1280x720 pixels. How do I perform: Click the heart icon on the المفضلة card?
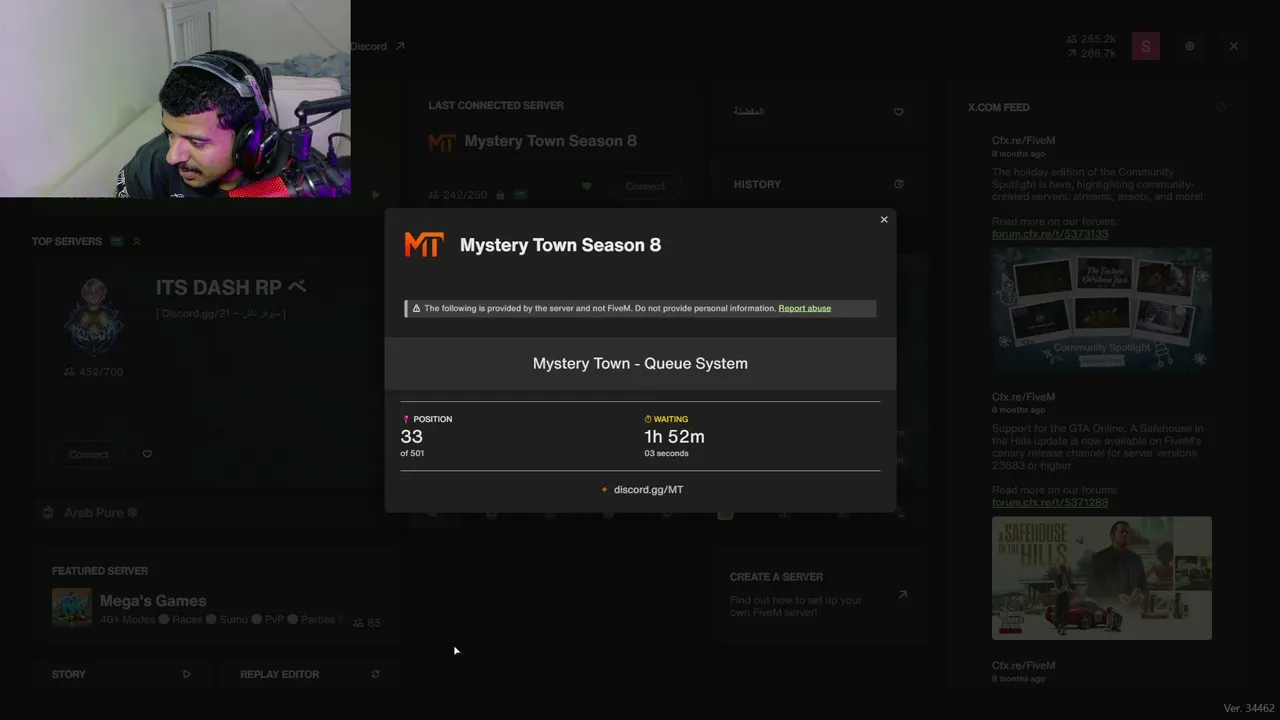898,112
